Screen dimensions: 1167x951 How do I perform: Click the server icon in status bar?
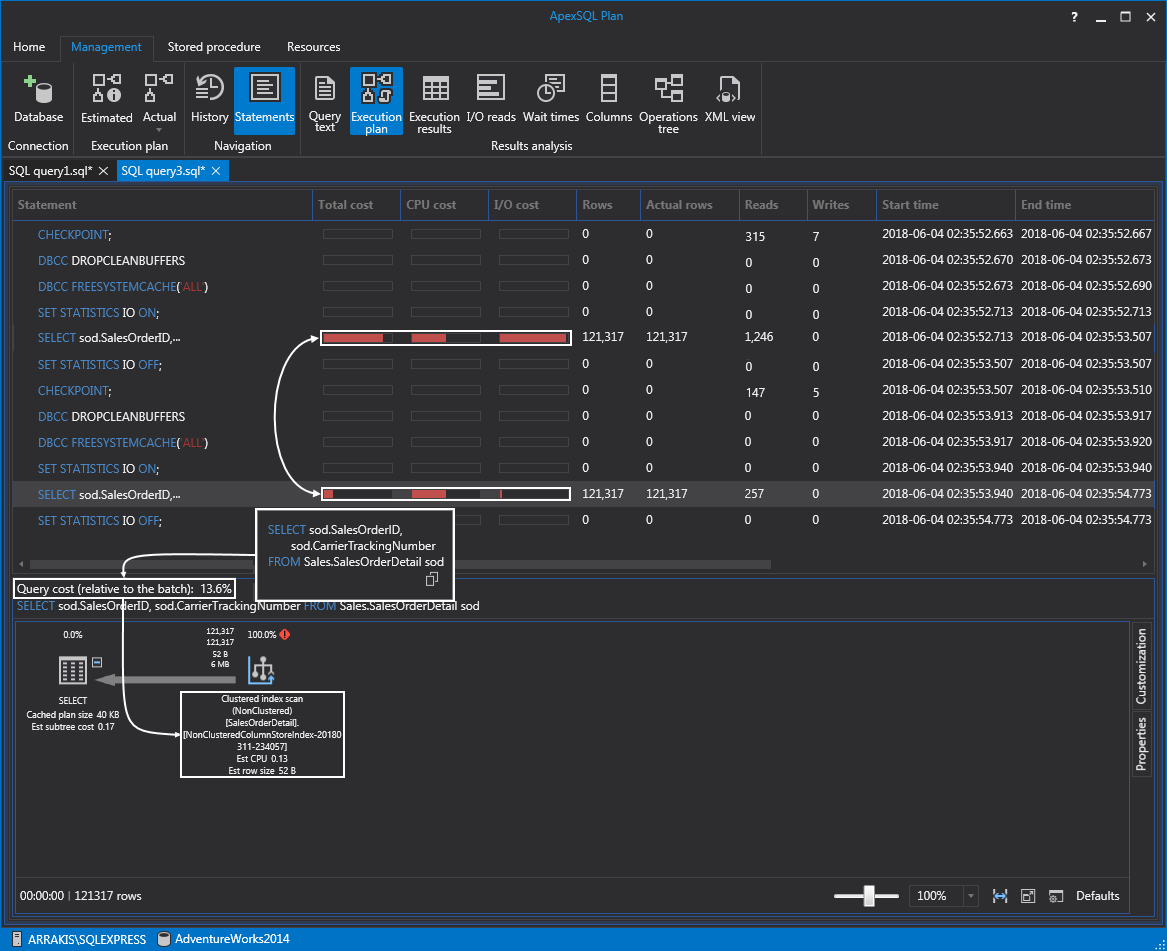[17, 939]
